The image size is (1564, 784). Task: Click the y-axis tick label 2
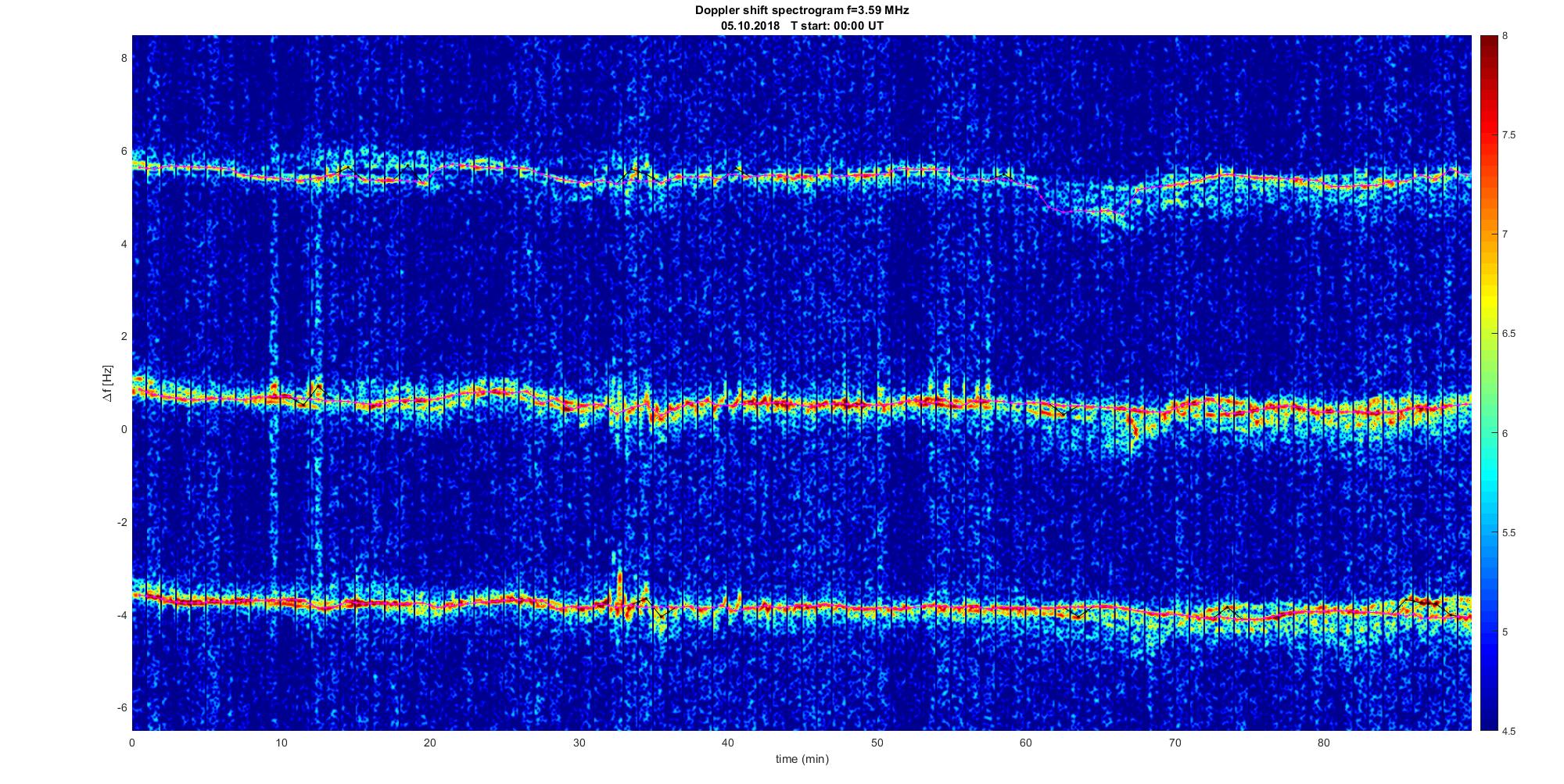(x=123, y=337)
